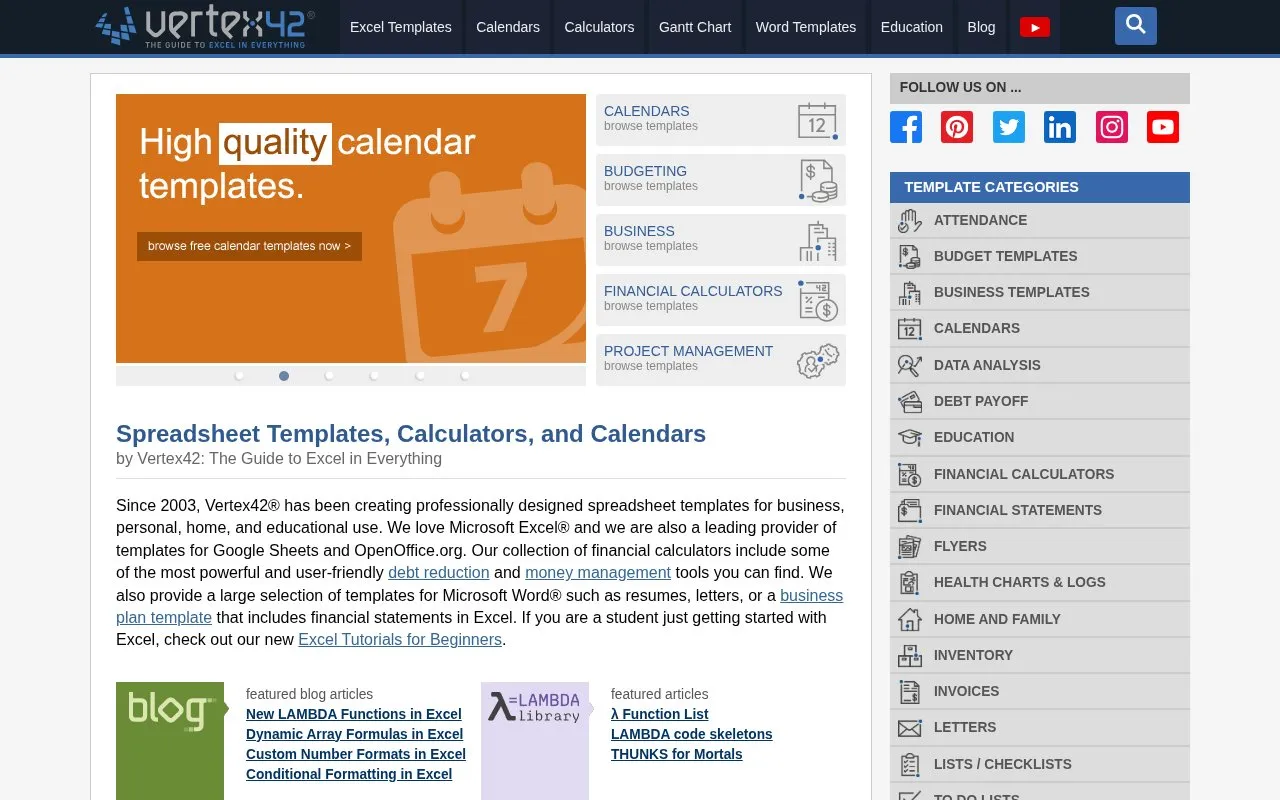Select the fourth slideshow dot
Viewport: 1280px width, 800px height.
pos(374,376)
